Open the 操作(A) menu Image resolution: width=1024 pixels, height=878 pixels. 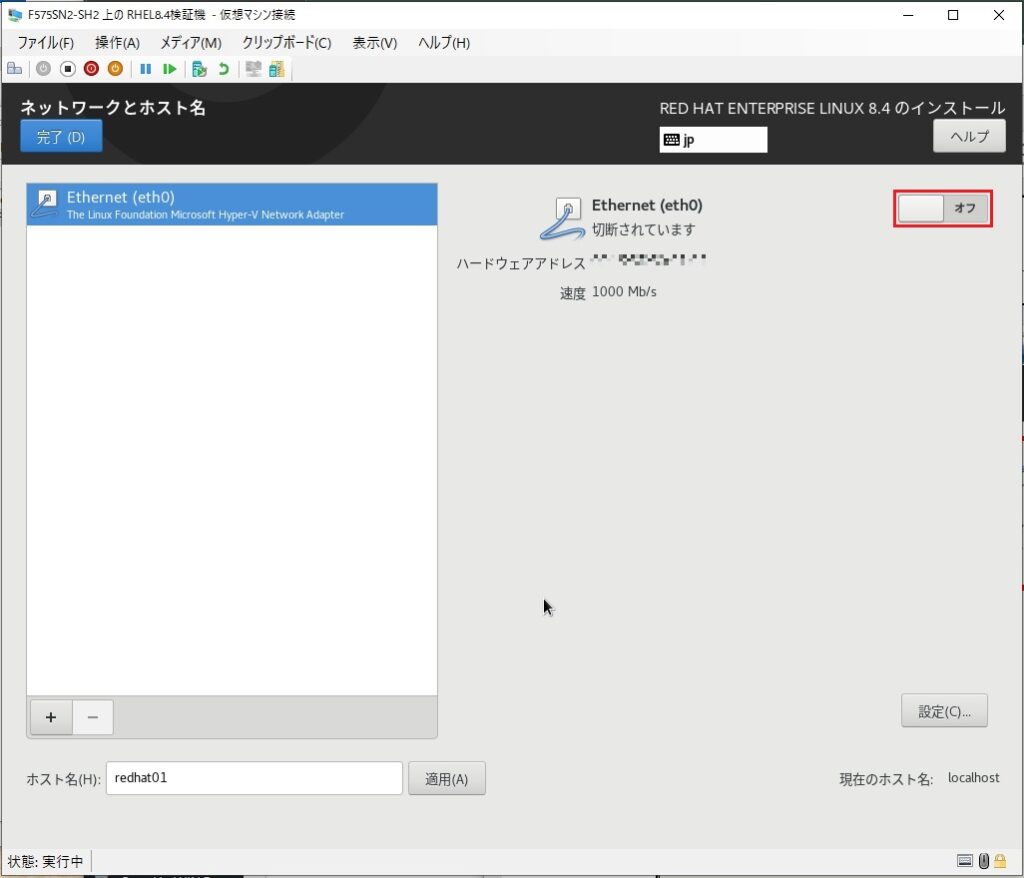click(x=118, y=42)
